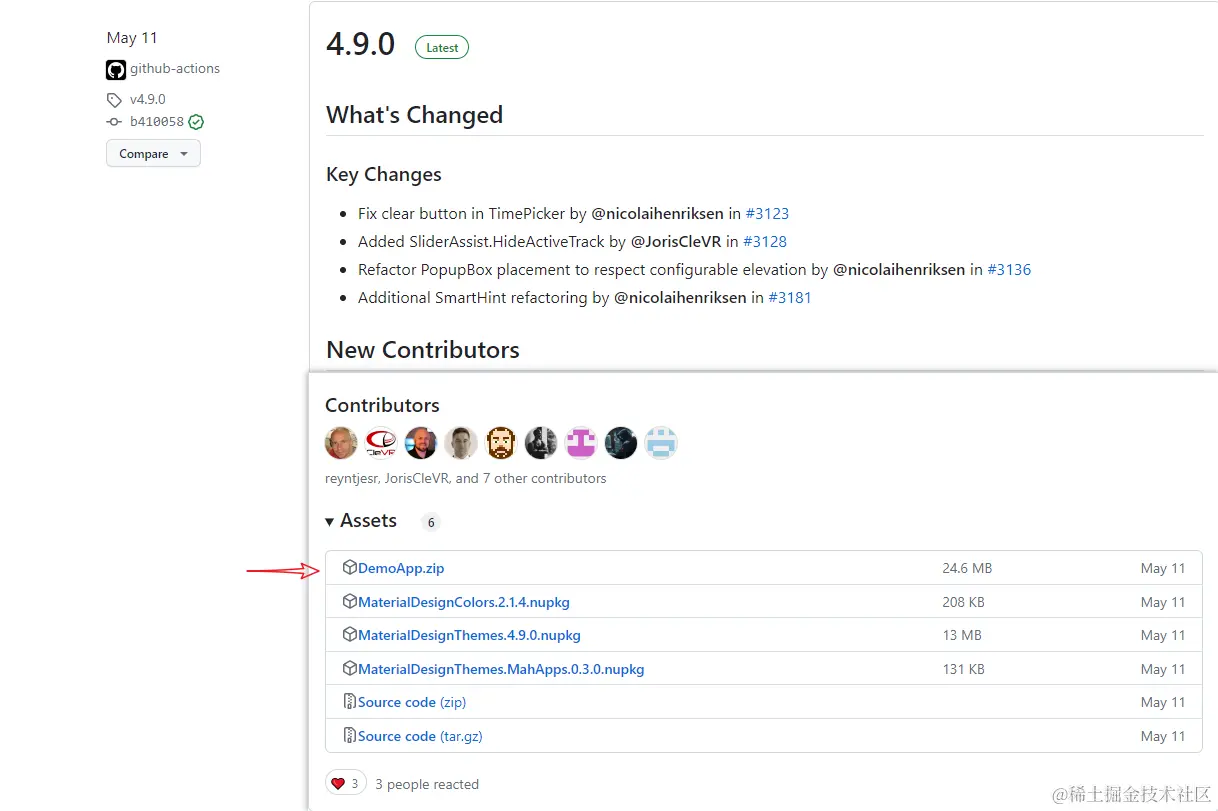Click the file icon beside Source code (tar.gz)
The height and width of the screenshot is (811, 1218).
pos(350,735)
